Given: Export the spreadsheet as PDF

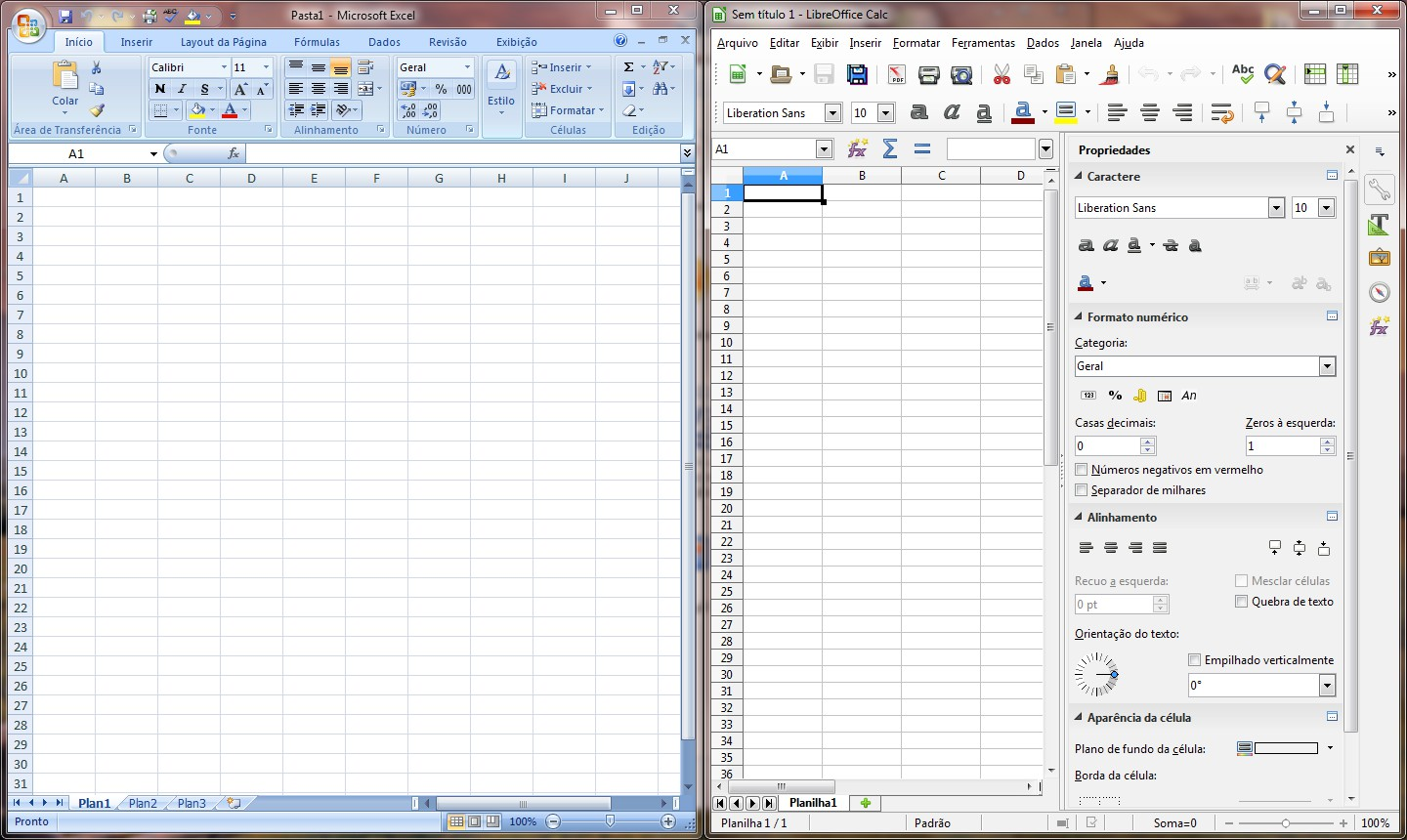Looking at the screenshot, I should tap(895, 74).
